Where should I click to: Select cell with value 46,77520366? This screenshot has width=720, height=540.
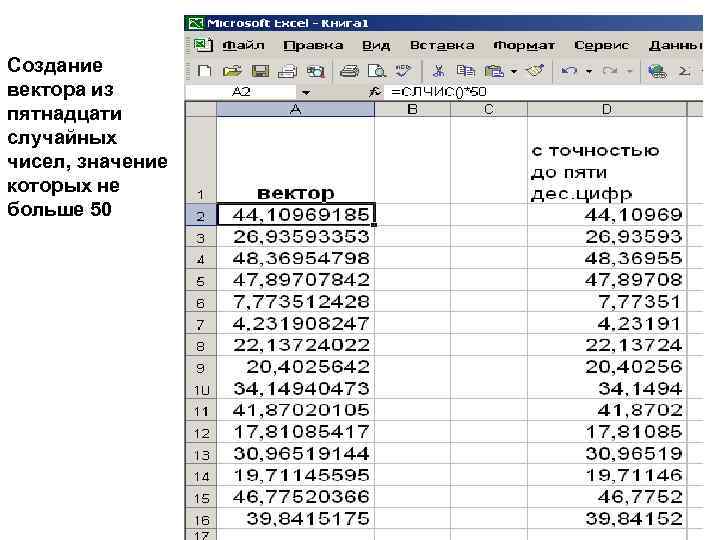[x=296, y=497]
